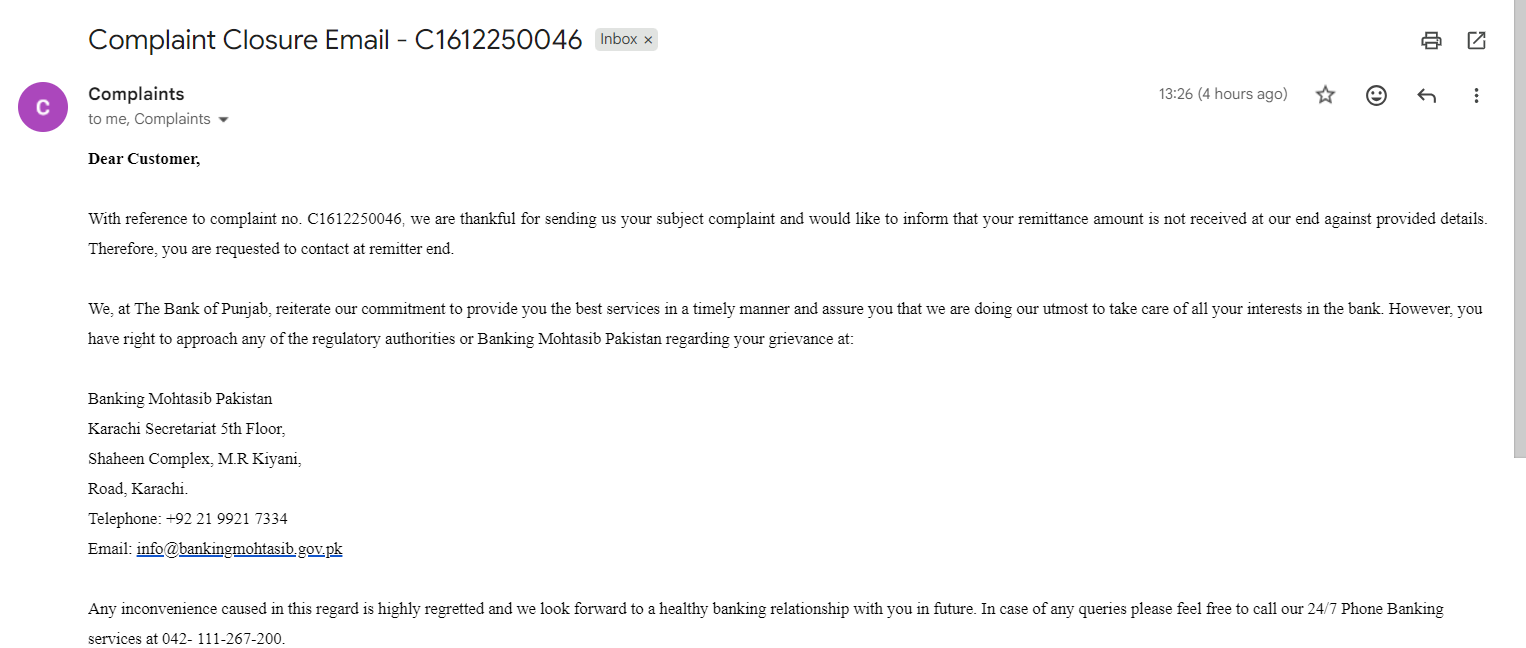
Task: Click the 'to me, Complaints' recipients text
Action: [x=149, y=119]
